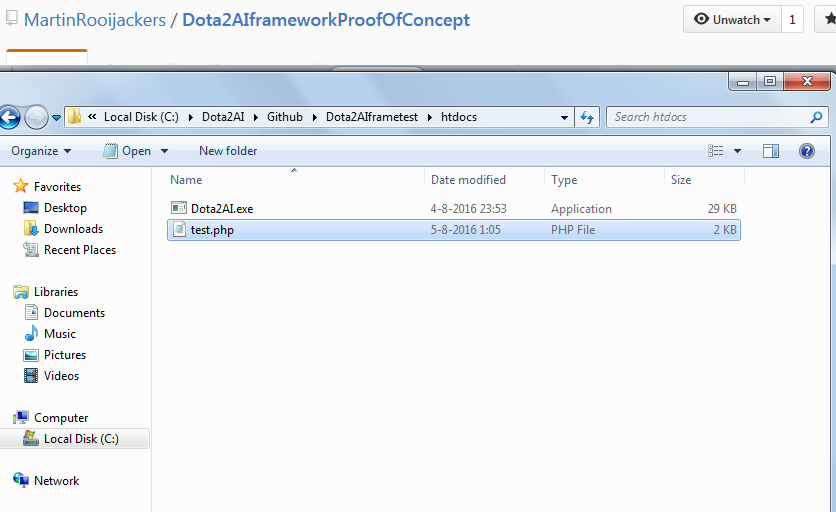Screen dimensions: 836x512
Task: Click Favorites in navigation pane
Action: (58, 187)
